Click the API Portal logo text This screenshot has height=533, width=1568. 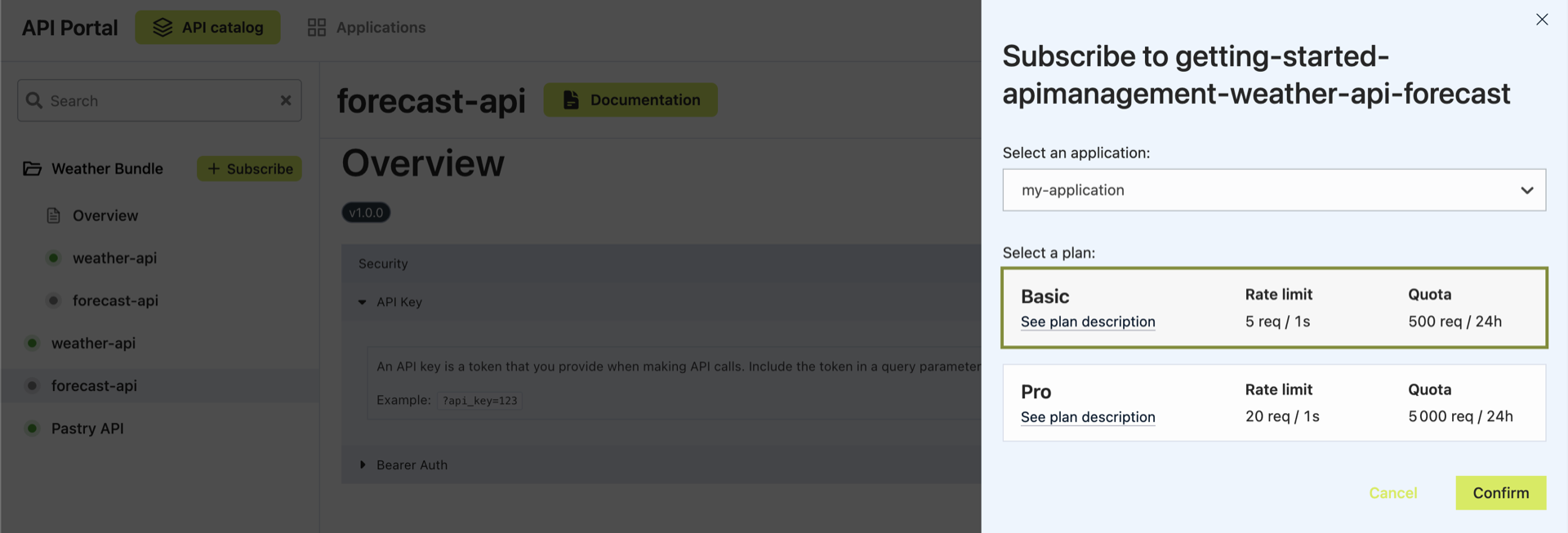click(x=69, y=28)
